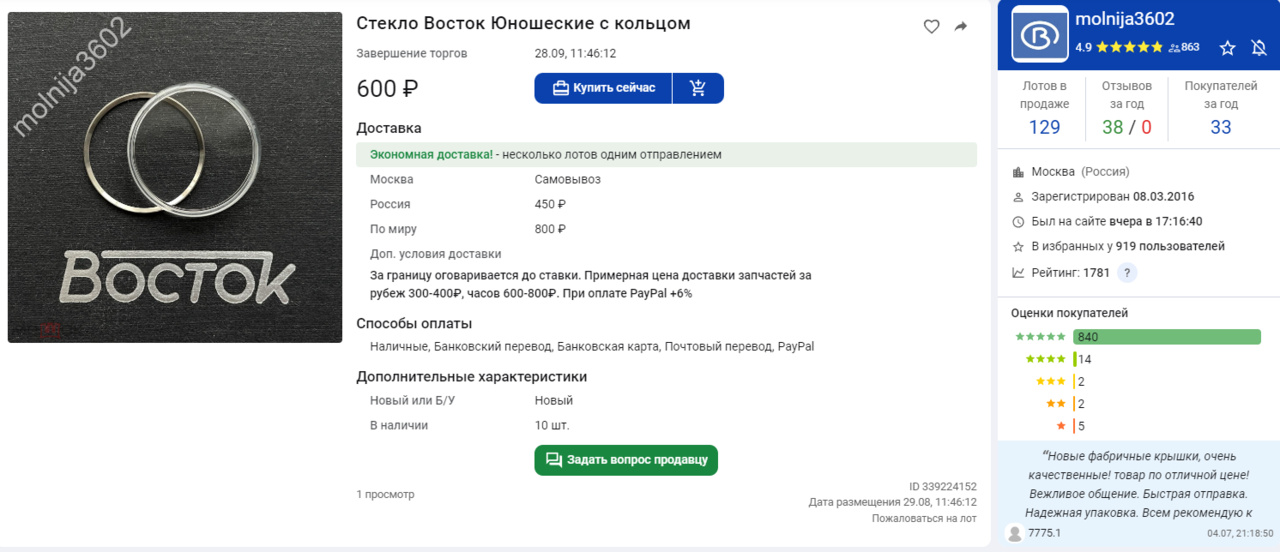Click the seller's avatar logo
Image resolution: width=1280 pixels, height=552 pixels.
(1040, 34)
